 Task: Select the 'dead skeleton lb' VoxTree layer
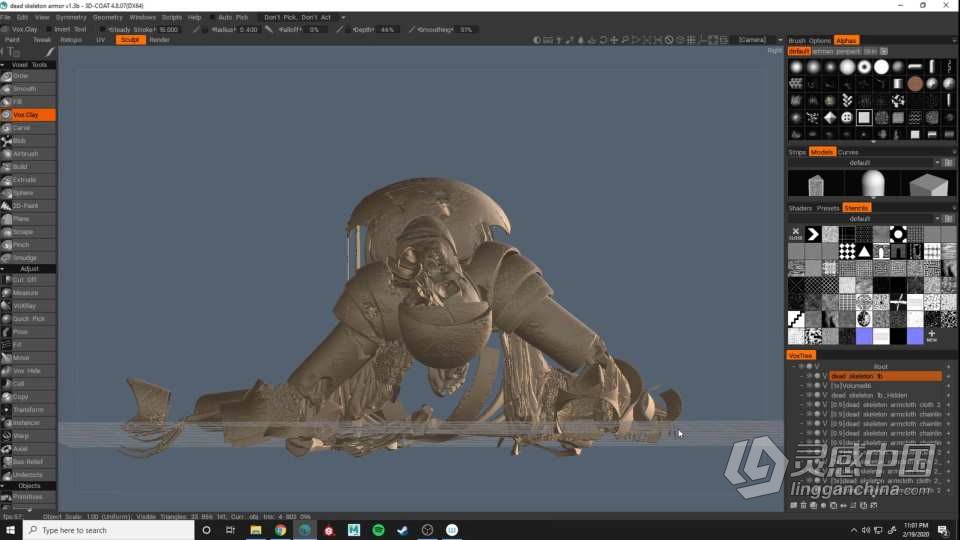[885, 376]
